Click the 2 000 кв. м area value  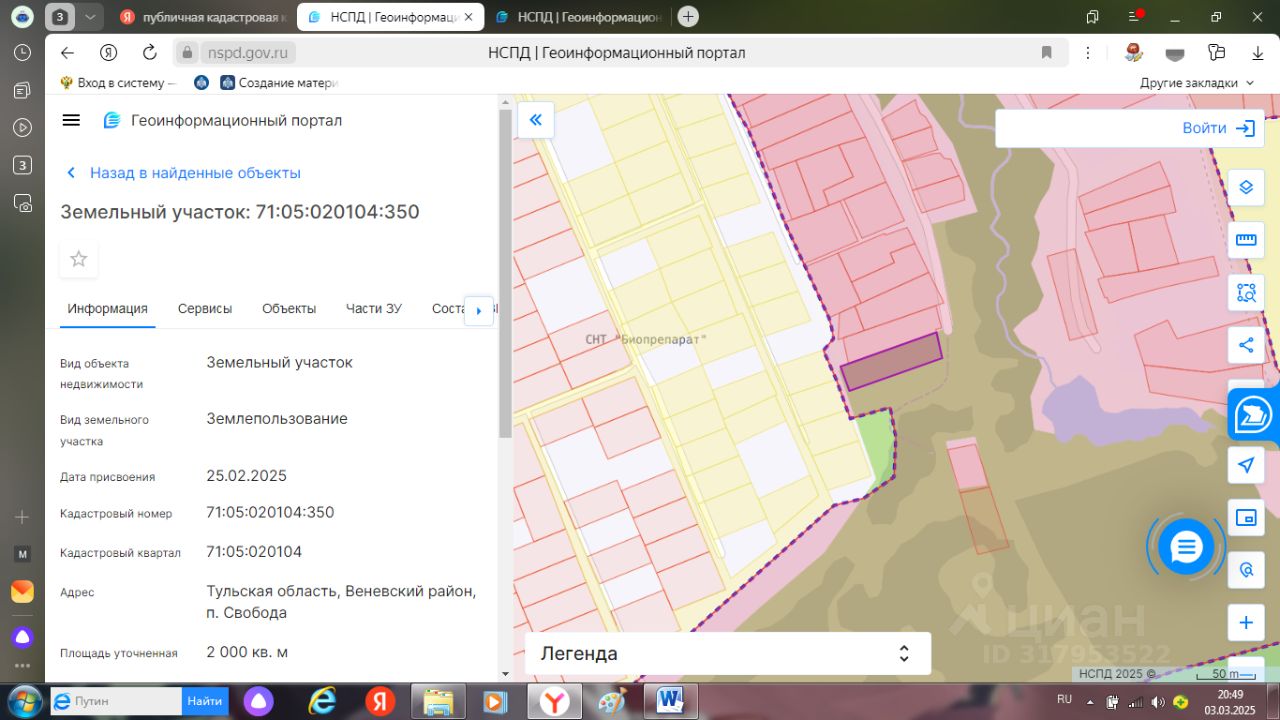247,652
